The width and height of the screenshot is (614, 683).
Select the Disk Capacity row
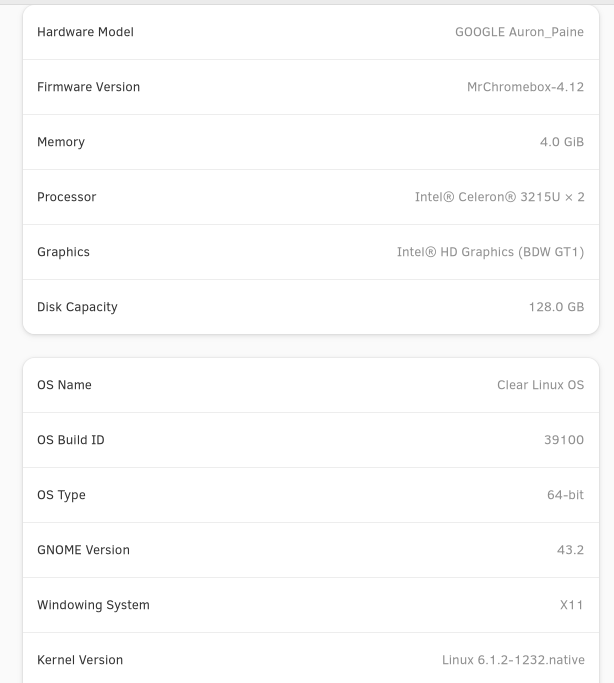[311, 307]
